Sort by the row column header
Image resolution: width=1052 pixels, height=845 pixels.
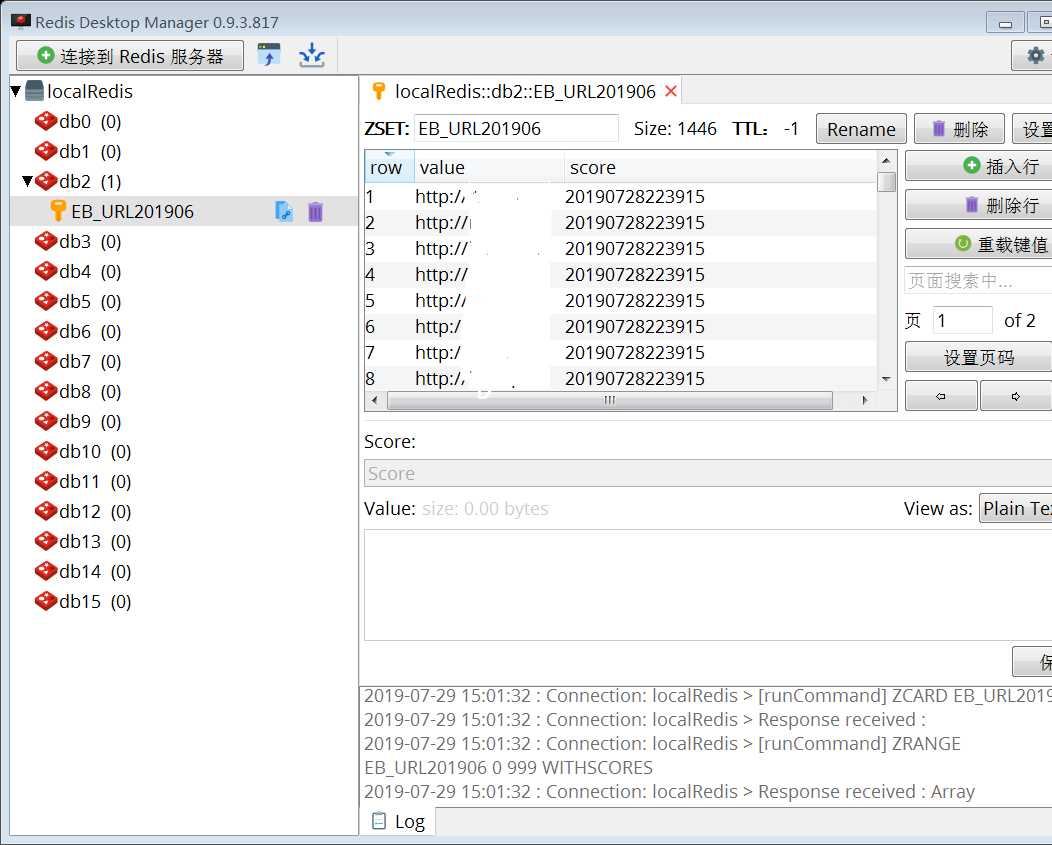(x=388, y=168)
